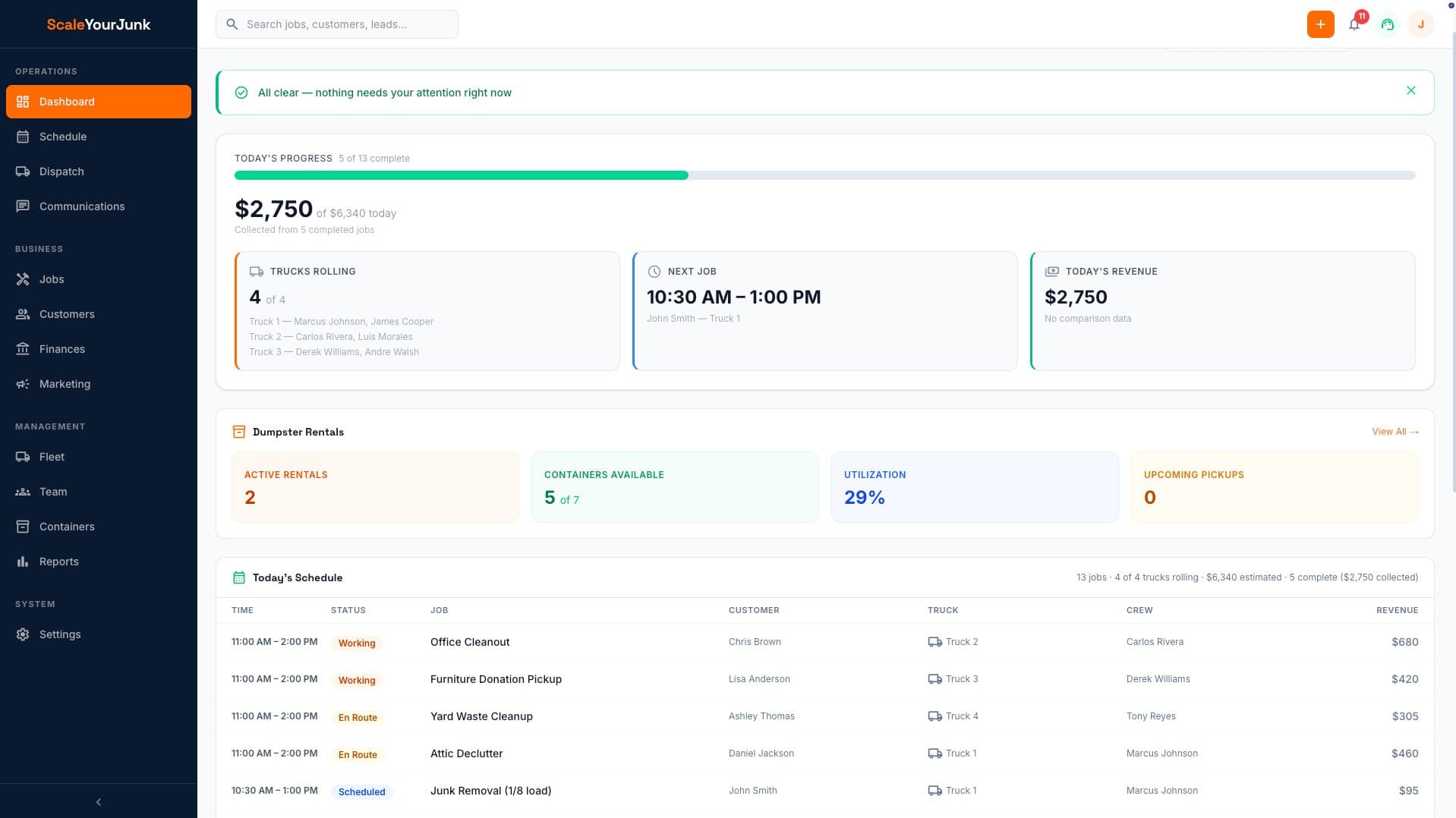The image size is (1456, 818).
Task: Click the ScaleYourJunk logo
Action: coord(99,24)
